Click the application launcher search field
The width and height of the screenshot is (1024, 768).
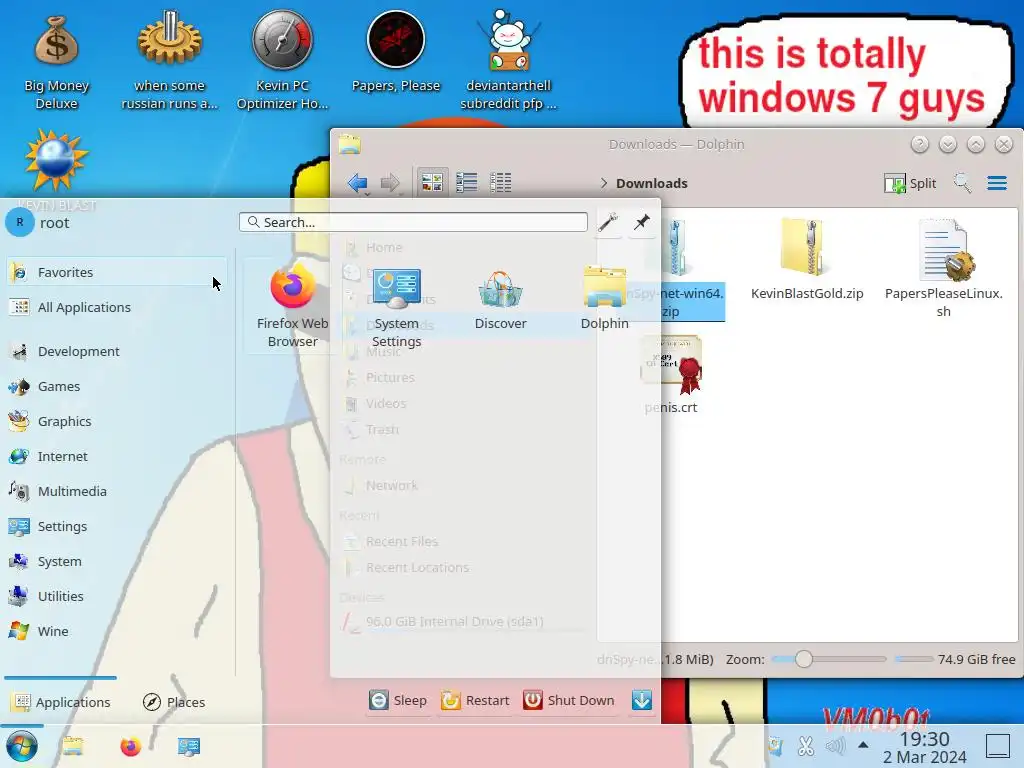[413, 222]
